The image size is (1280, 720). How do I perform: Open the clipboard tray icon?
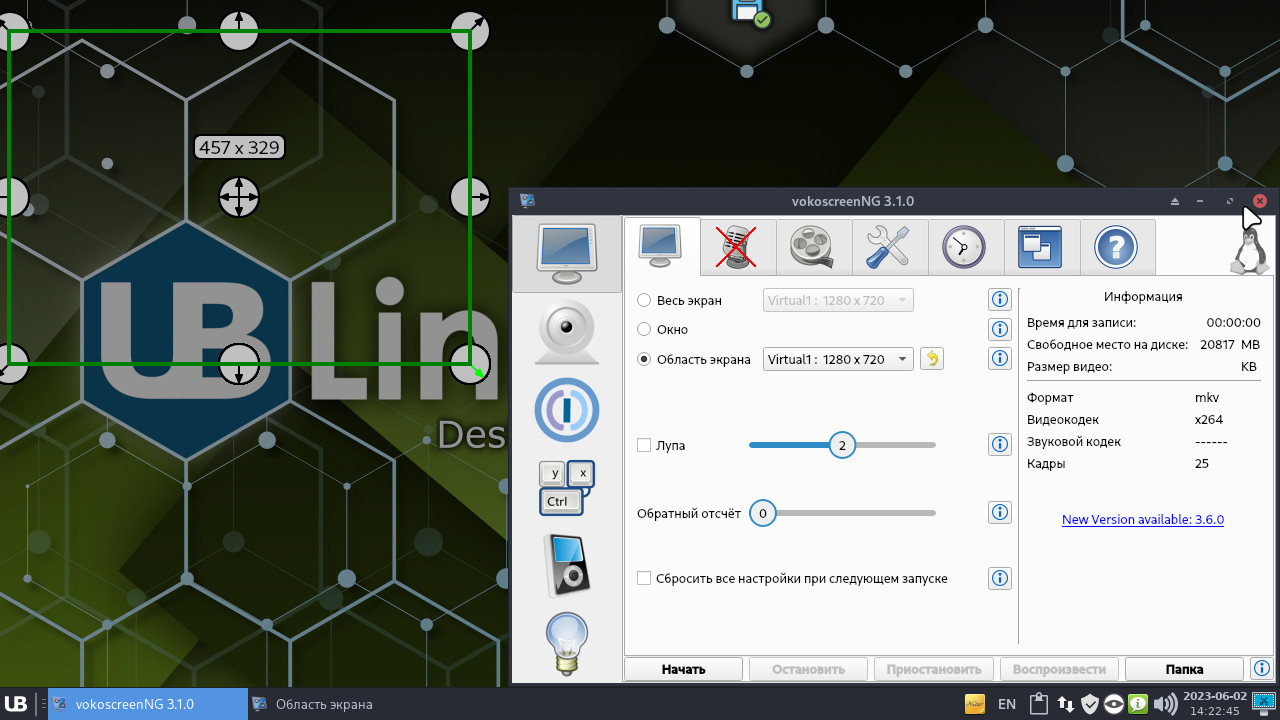(x=1039, y=704)
